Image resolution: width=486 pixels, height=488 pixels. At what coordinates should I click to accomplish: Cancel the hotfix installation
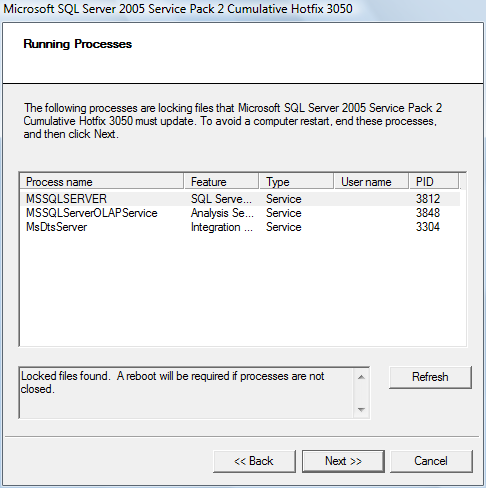(431, 461)
